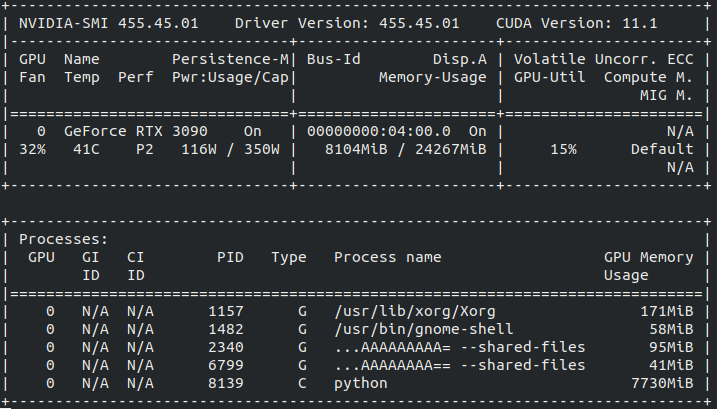This screenshot has width=717, height=409.
Task: Click the Perf column header
Action: coord(136,77)
